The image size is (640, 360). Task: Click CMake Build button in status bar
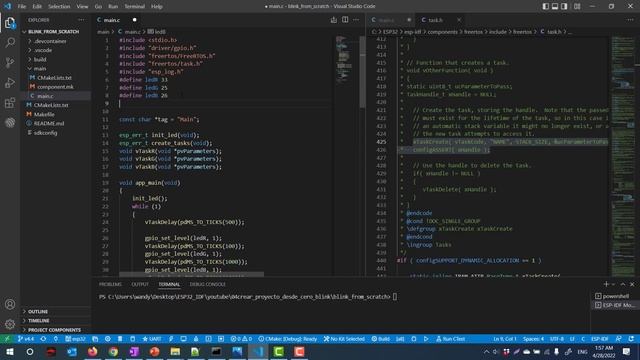click(380, 339)
